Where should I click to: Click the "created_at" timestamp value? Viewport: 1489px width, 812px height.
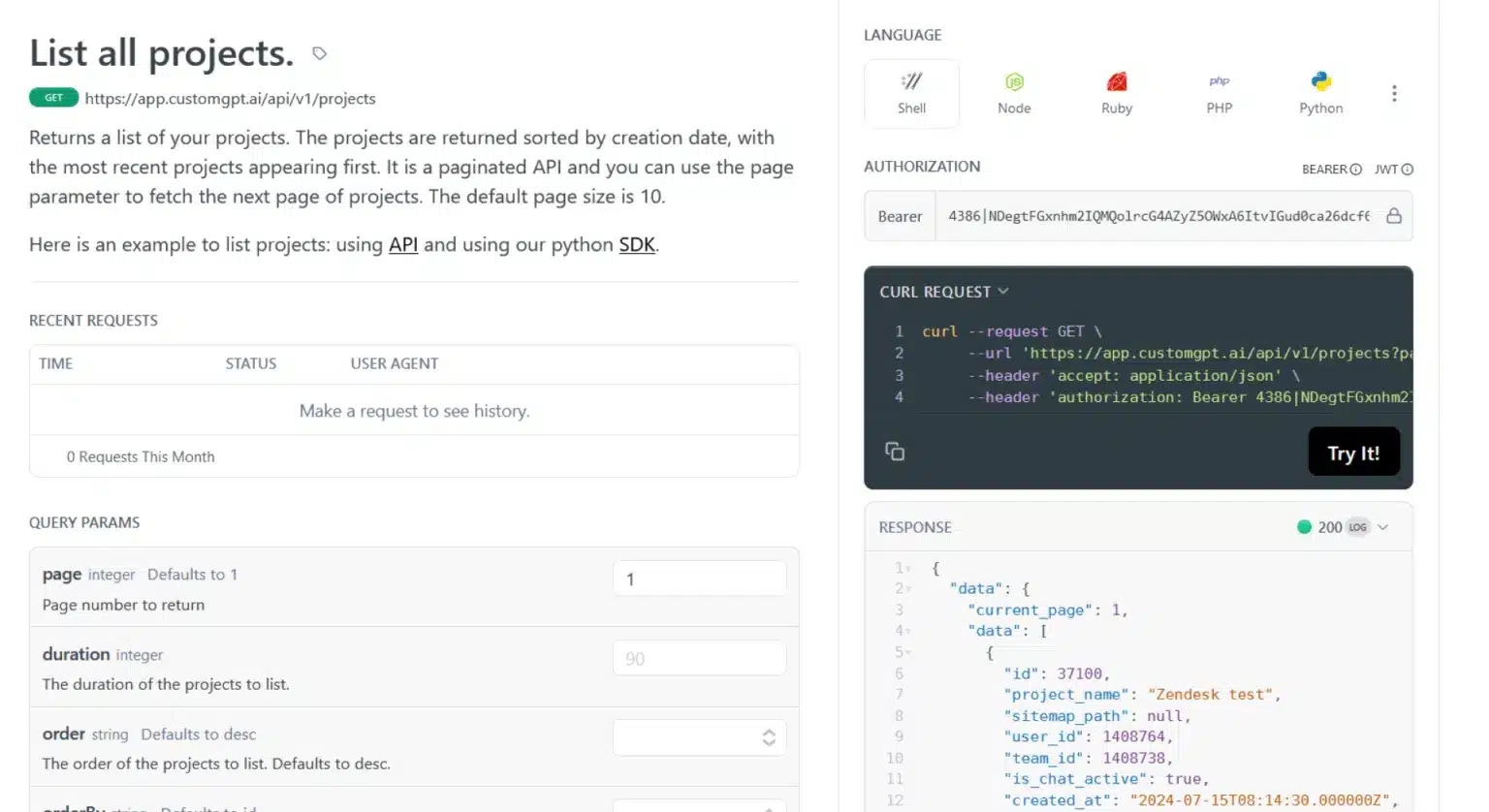(1258, 799)
